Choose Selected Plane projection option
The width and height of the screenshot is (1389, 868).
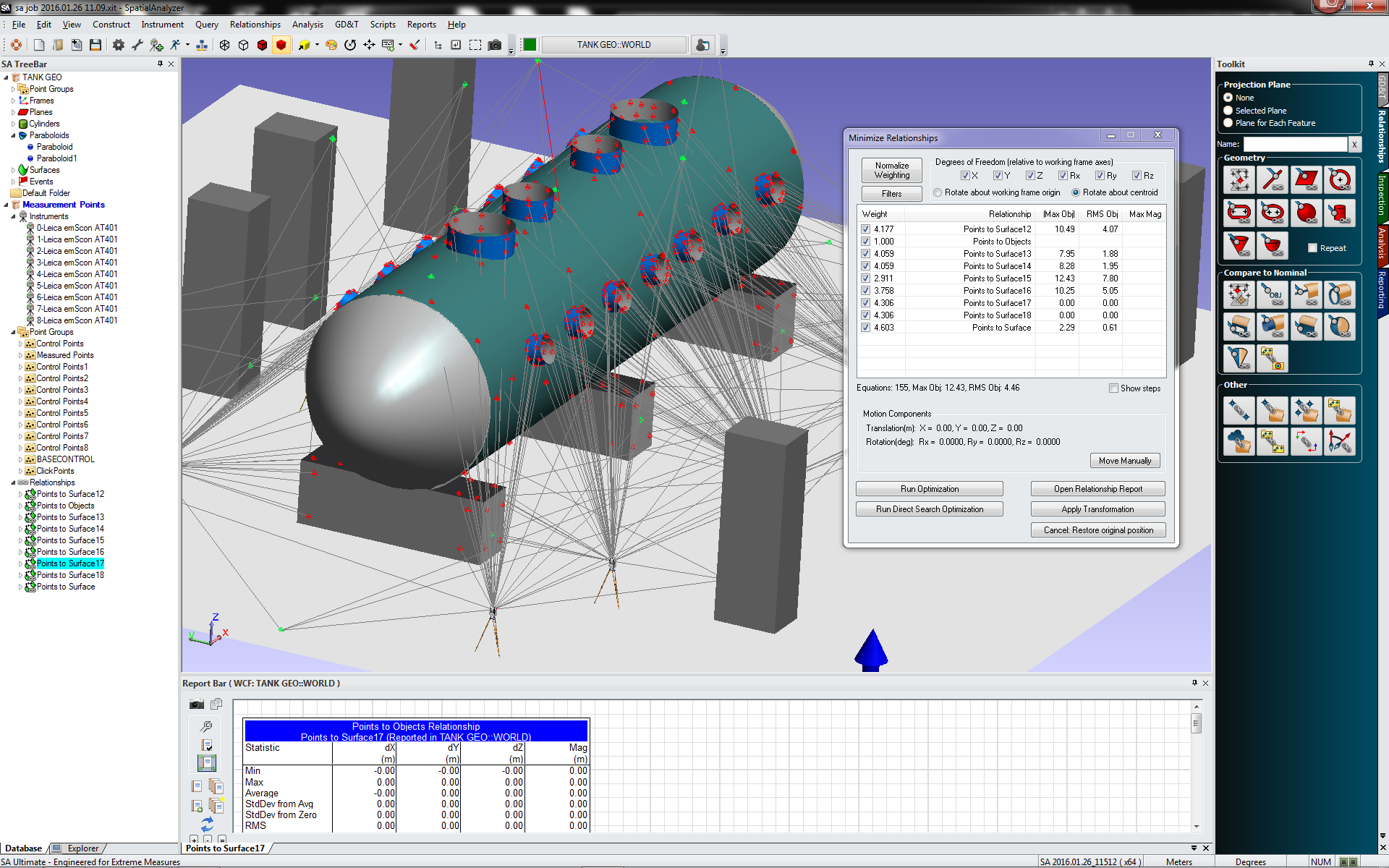pos(1228,111)
